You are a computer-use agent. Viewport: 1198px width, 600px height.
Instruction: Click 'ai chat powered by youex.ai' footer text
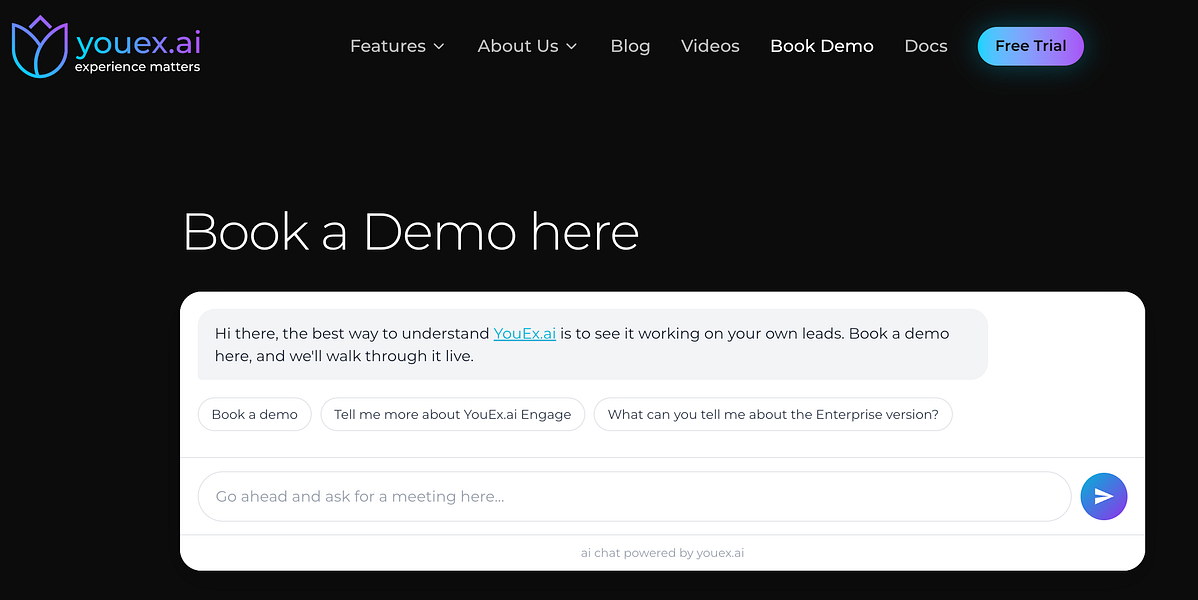point(662,553)
